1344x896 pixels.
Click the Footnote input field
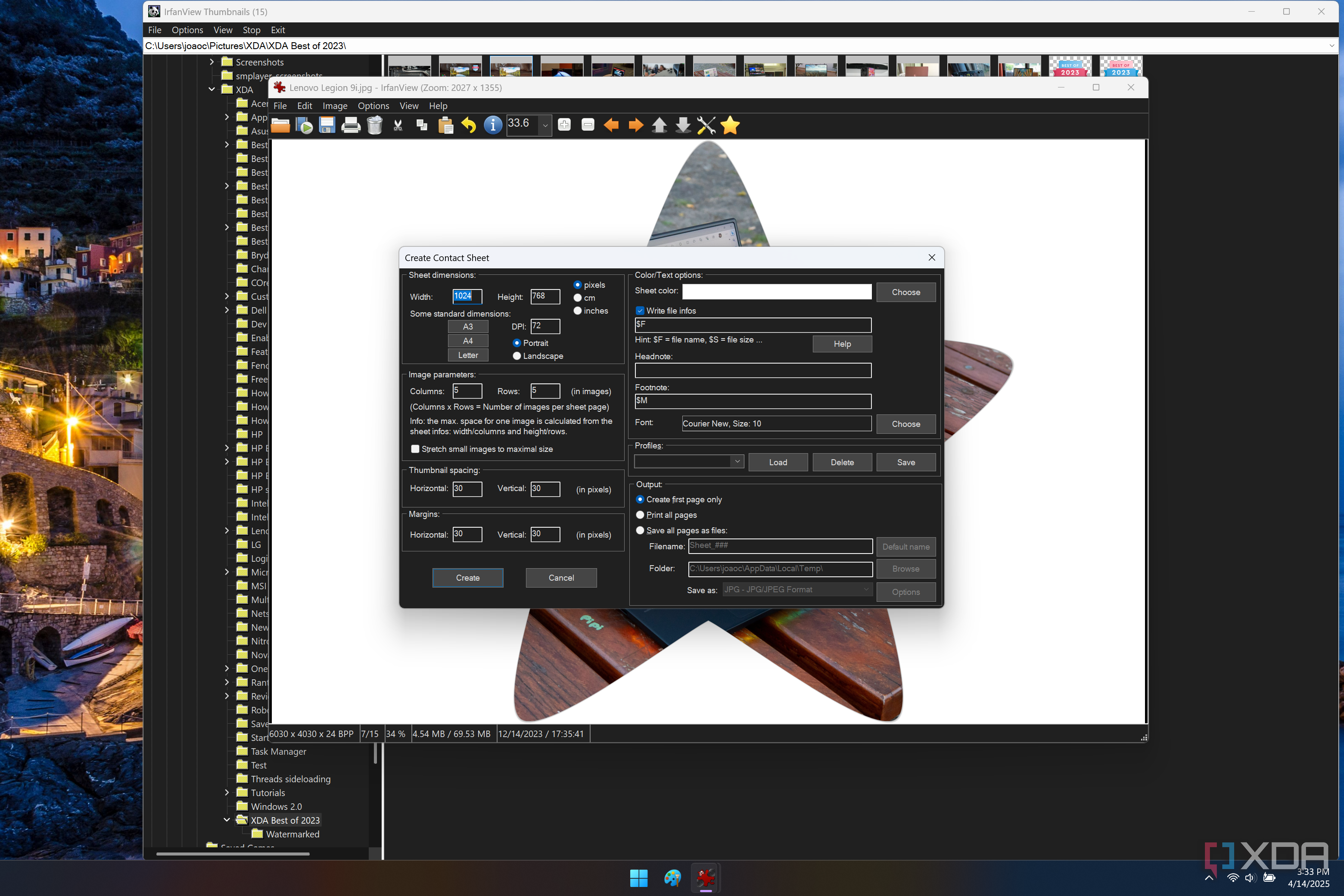click(x=753, y=401)
